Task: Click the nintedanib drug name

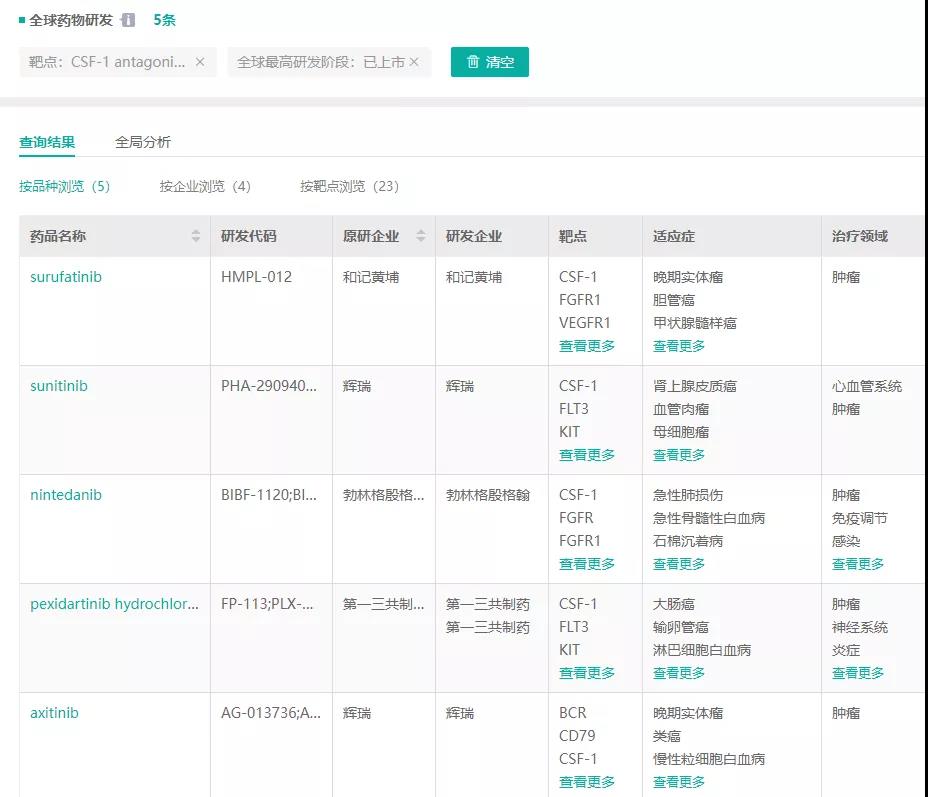Action: [66, 495]
